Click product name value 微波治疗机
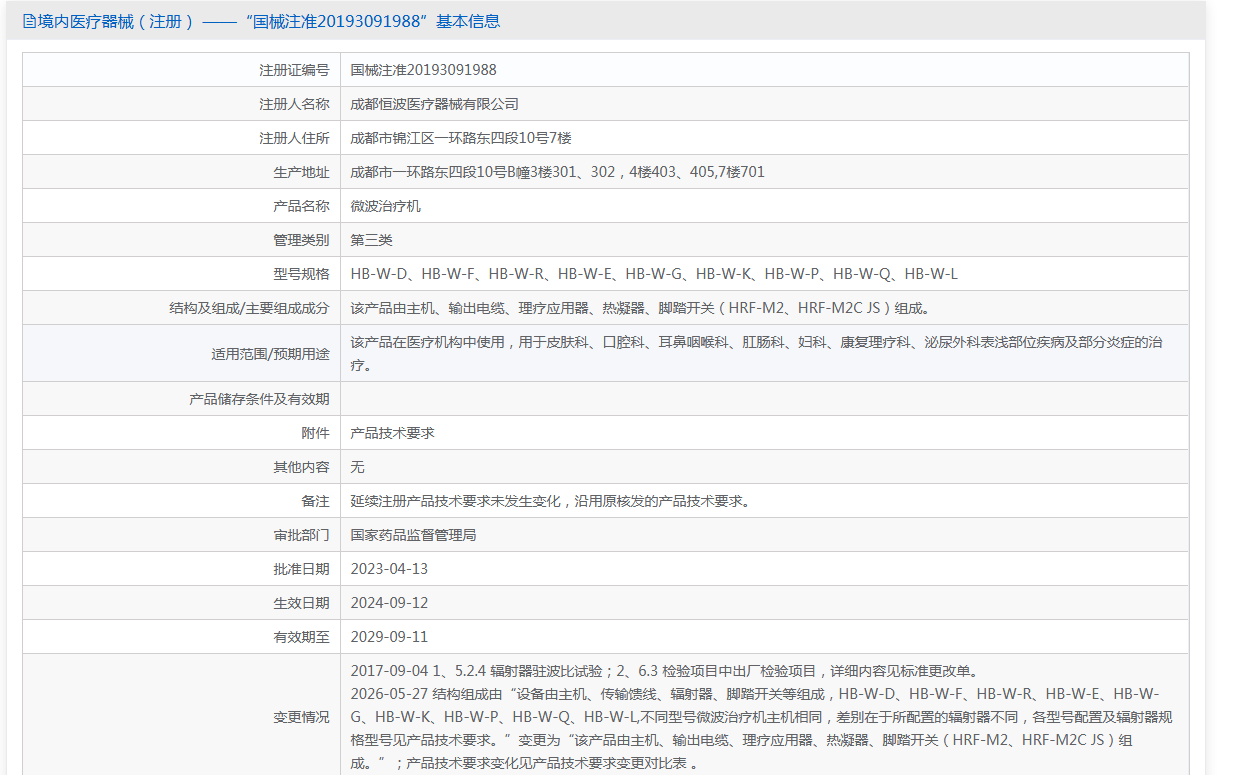 (385, 206)
